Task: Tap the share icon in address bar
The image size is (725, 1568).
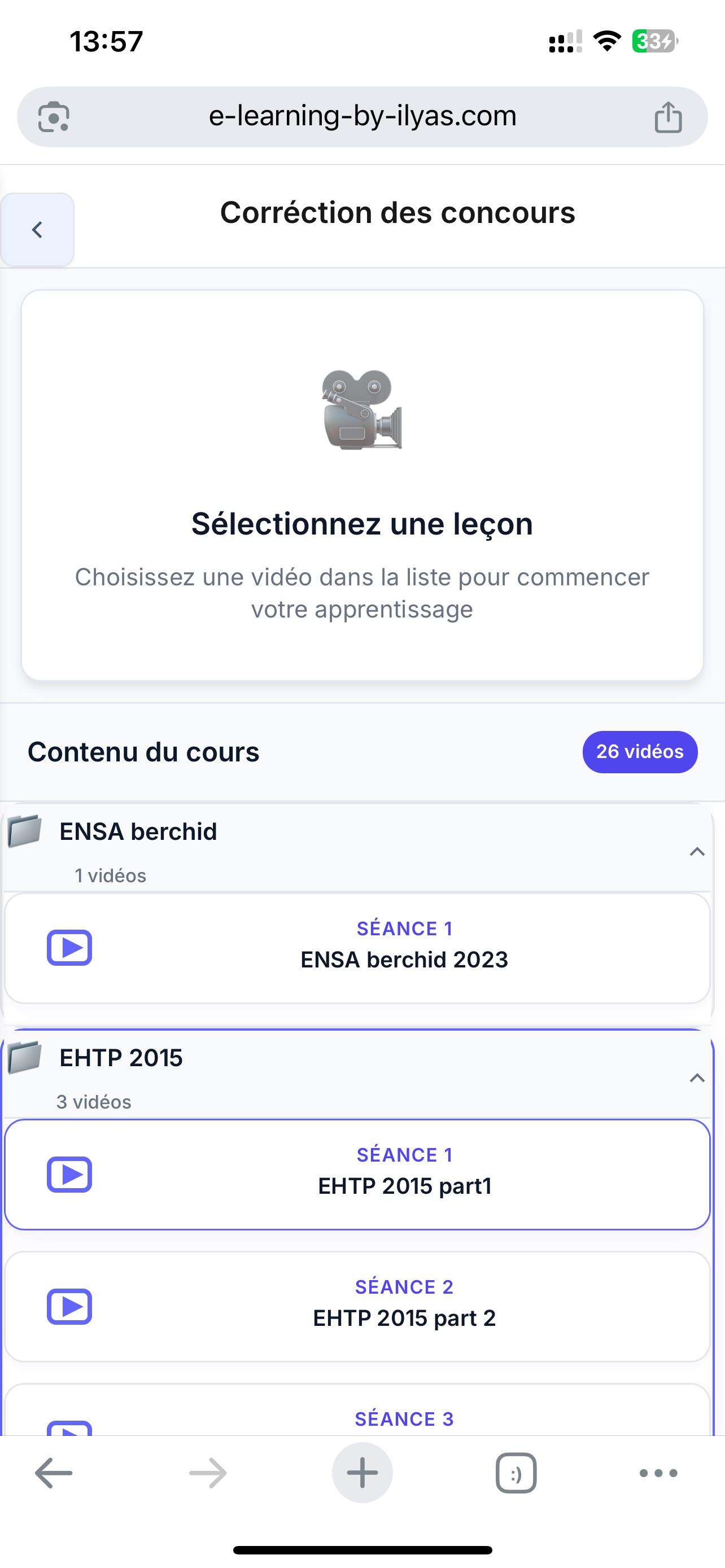Action: pos(668,116)
